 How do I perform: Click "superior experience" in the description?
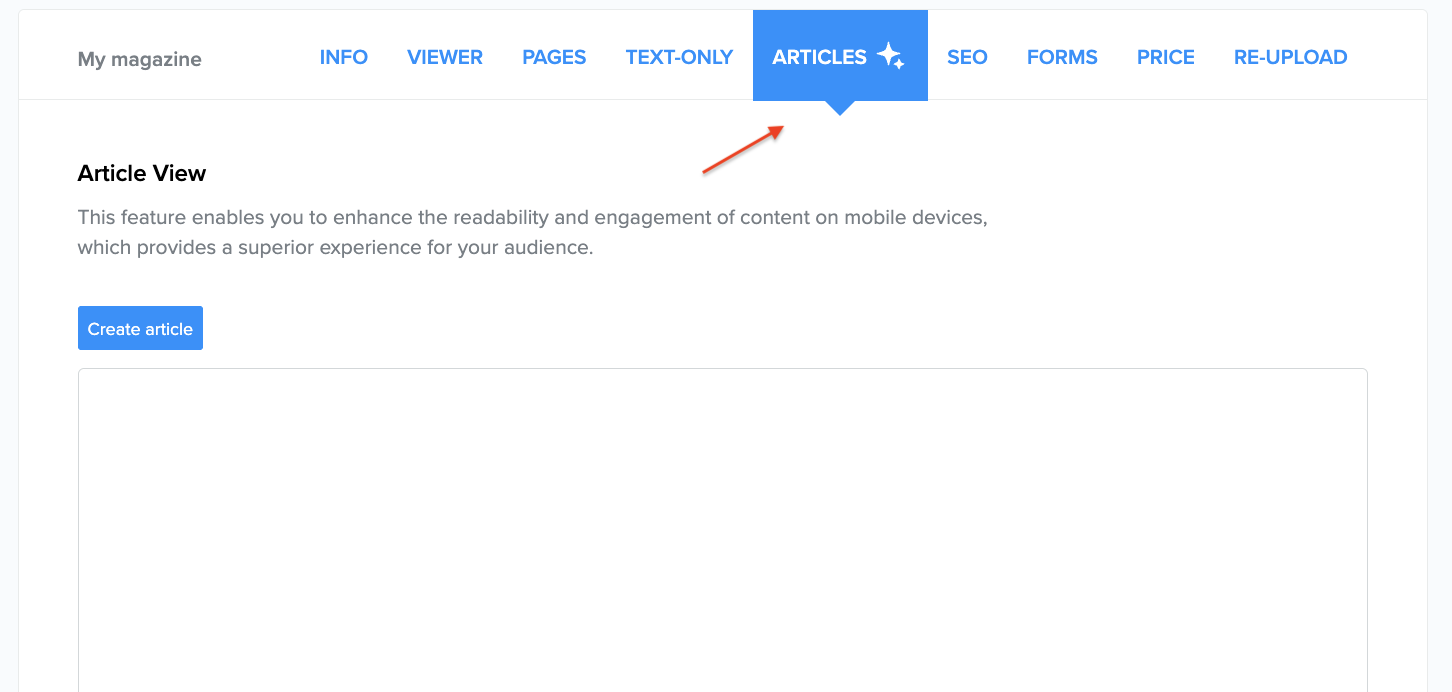(329, 247)
